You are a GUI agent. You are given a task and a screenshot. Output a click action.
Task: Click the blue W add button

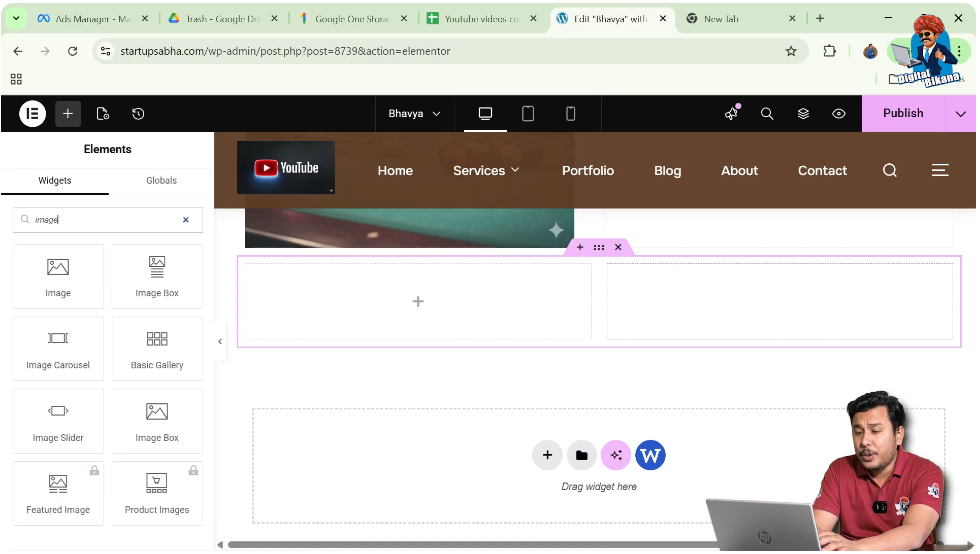[651, 456]
